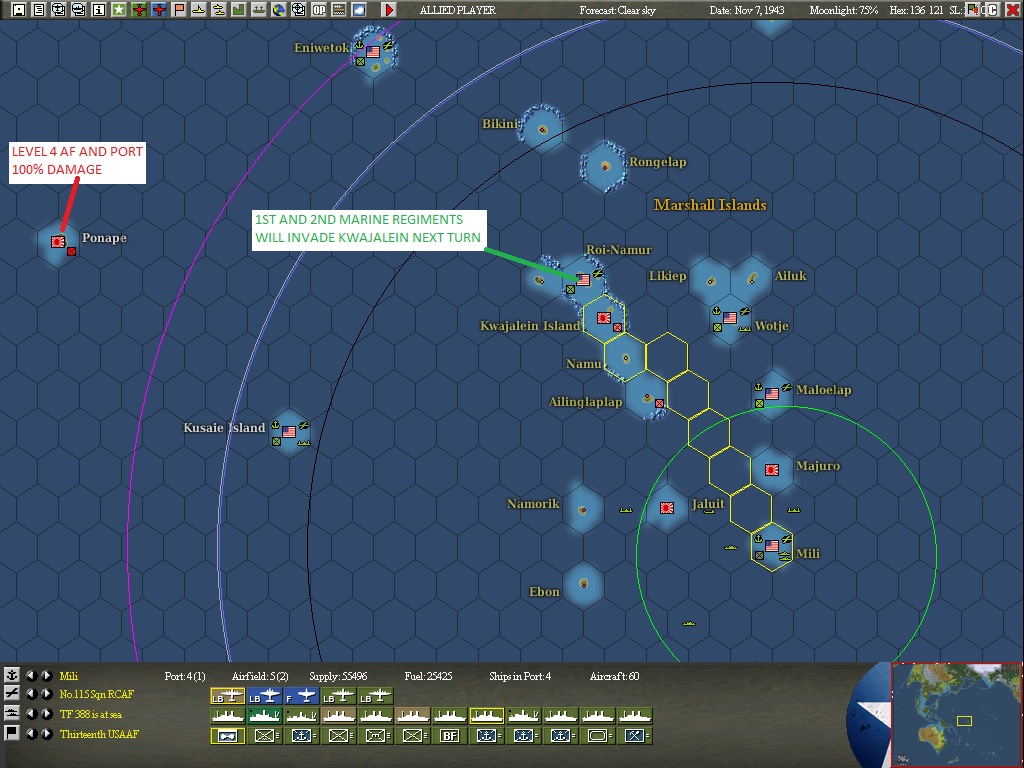Select the blue 'F' fighter air unit
The height and width of the screenshot is (768, 1024).
(x=301, y=696)
